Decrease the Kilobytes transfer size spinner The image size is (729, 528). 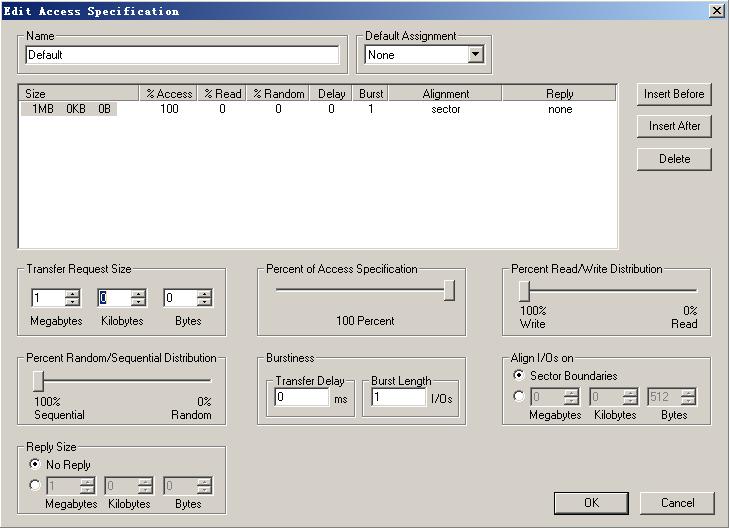138,302
